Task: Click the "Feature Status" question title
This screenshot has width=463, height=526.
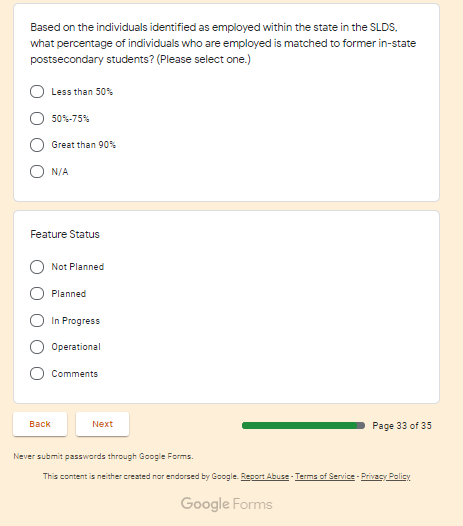Action: (x=65, y=234)
